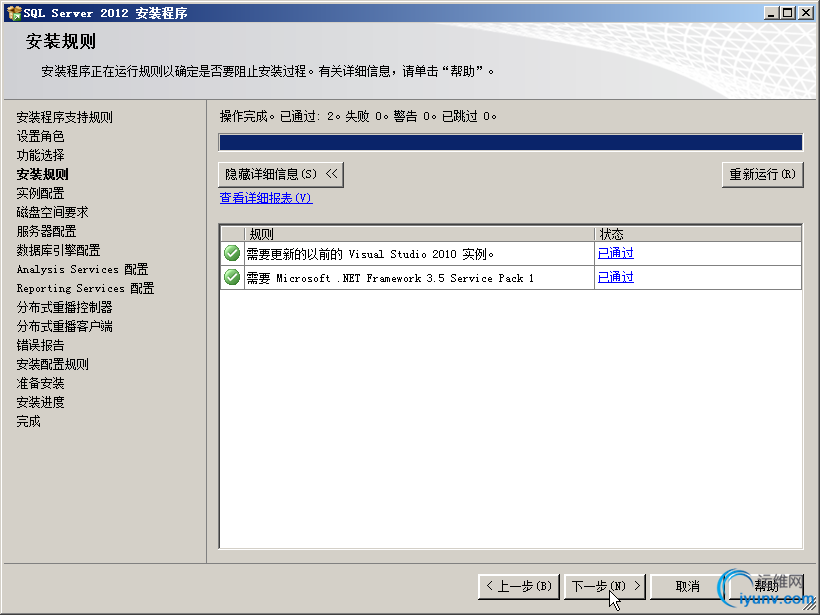
Task: Minimize the SQL Server 2012 setup window
Action: click(771, 13)
